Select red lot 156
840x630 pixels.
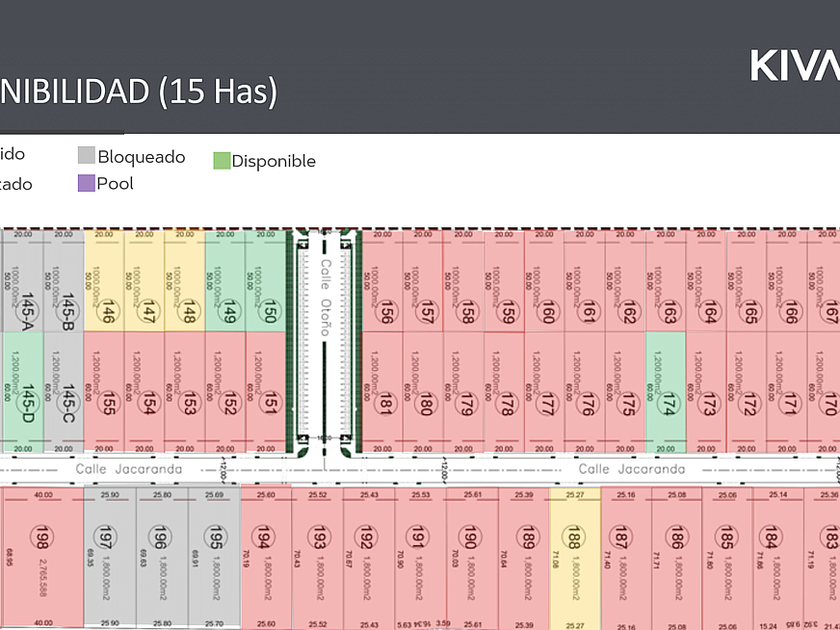point(382,281)
